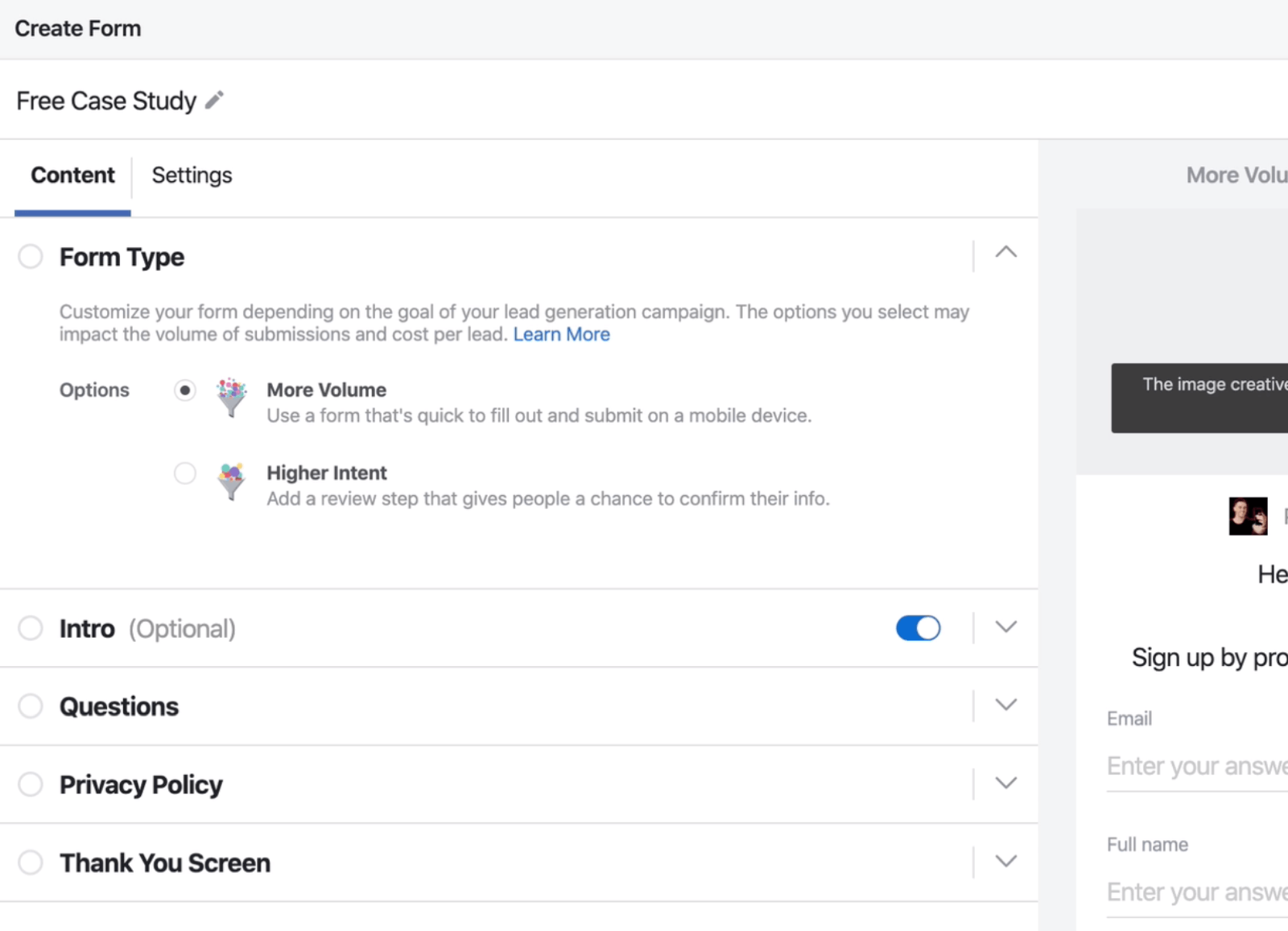Open the Content tab
This screenshot has height=931, width=1288.
coord(72,176)
